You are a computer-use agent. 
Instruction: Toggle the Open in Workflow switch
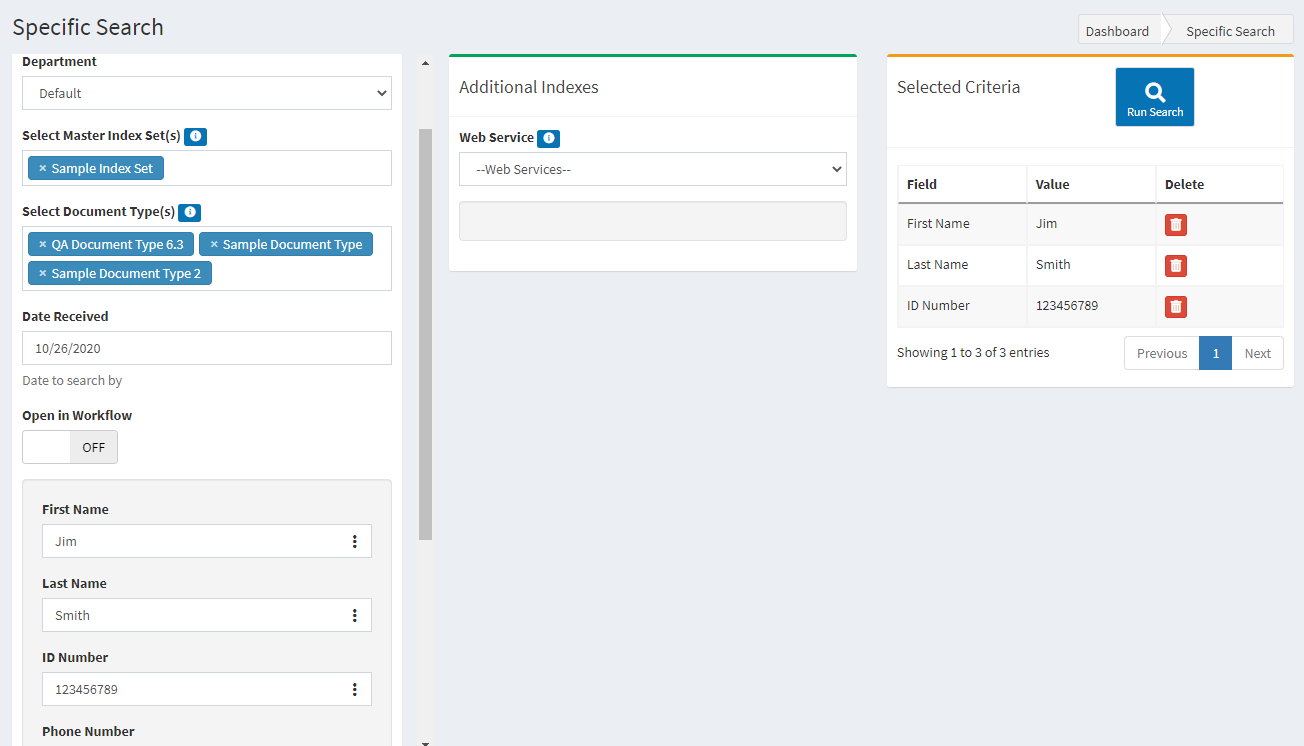[x=70, y=448]
